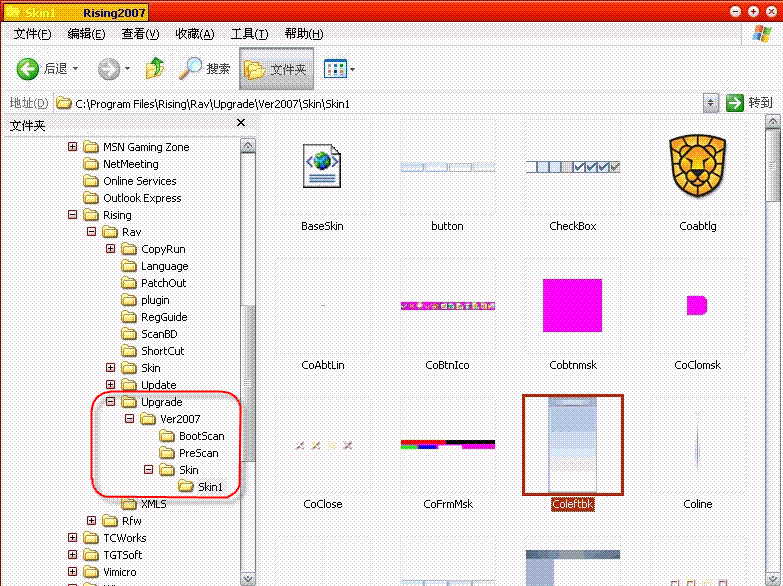Viewport: 783px width, 586px height.
Task: Expand the MSN Gaming Zone folder
Action: (x=72, y=146)
